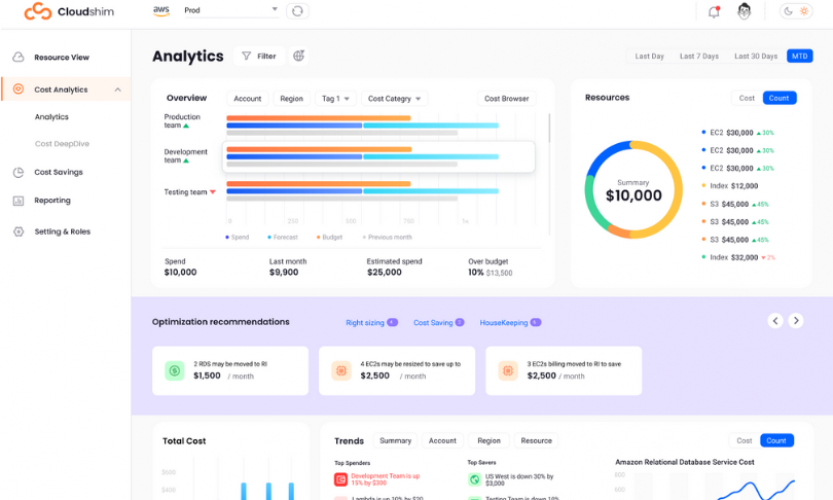Click the notification bell icon
Viewport: 833px width, 500px height.
(x=714, y=11)
